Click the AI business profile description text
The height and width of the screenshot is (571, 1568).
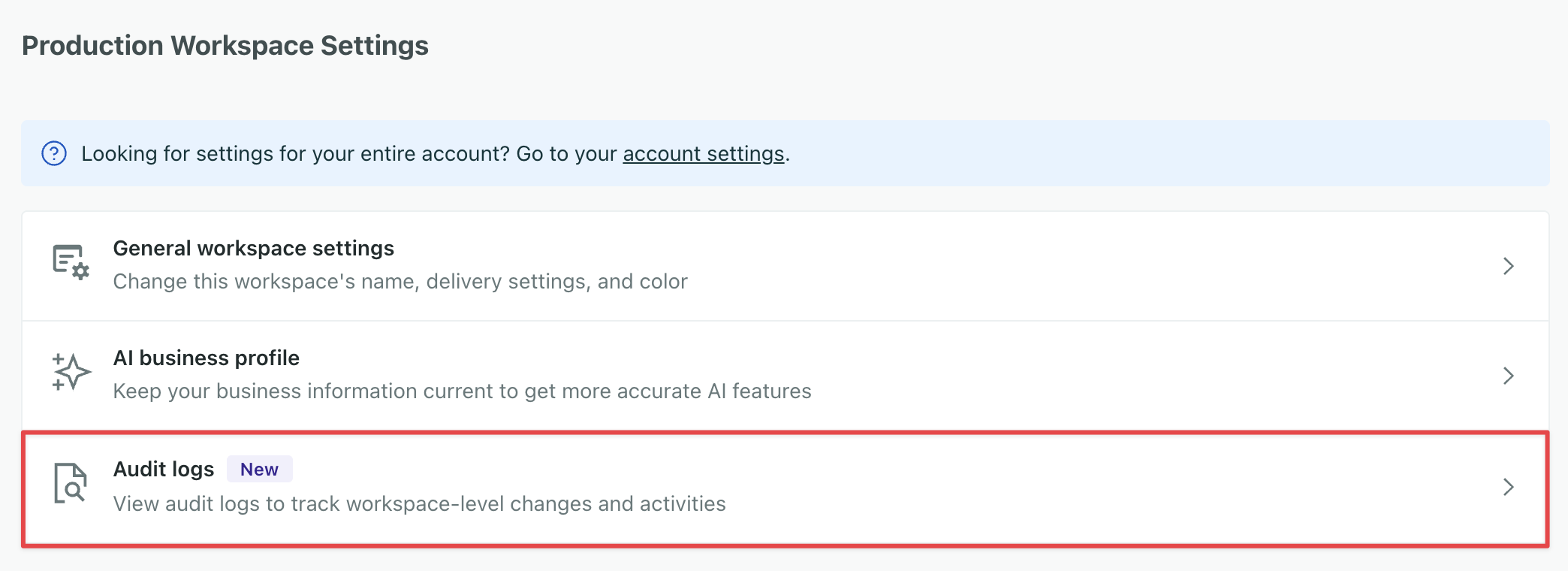pyautogui.click(x=461, y=391)
